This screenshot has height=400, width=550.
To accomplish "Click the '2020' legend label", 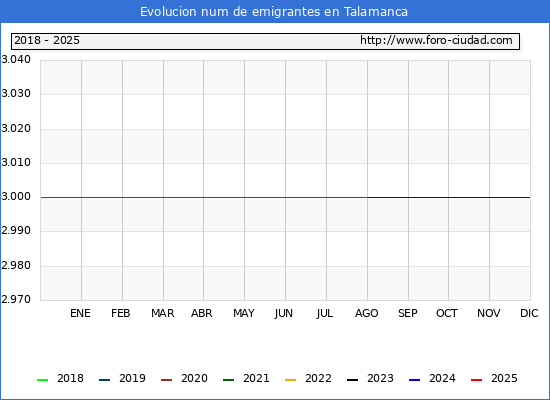I will [194, 378].
